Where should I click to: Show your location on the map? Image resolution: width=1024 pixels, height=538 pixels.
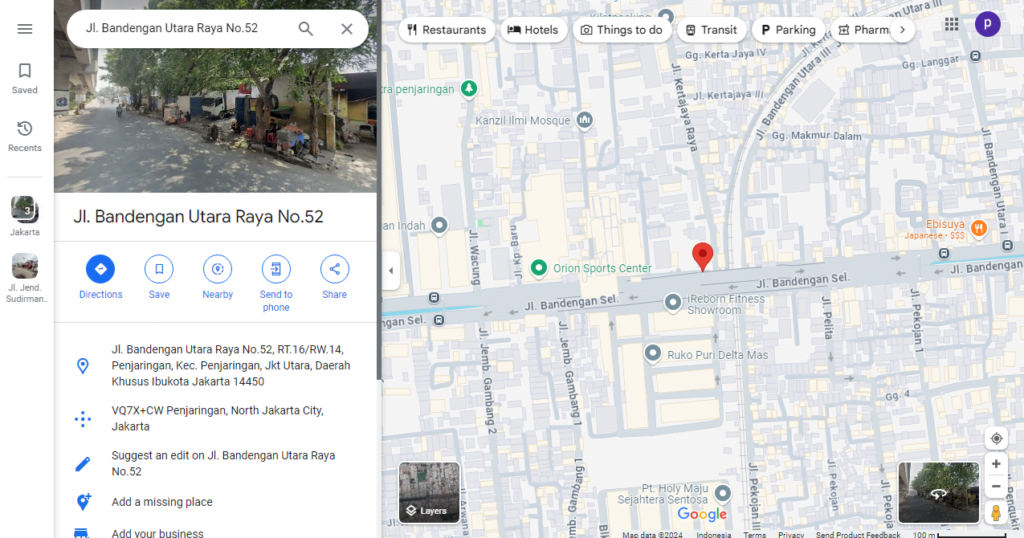pyautogui.click(x=996, y=439)
